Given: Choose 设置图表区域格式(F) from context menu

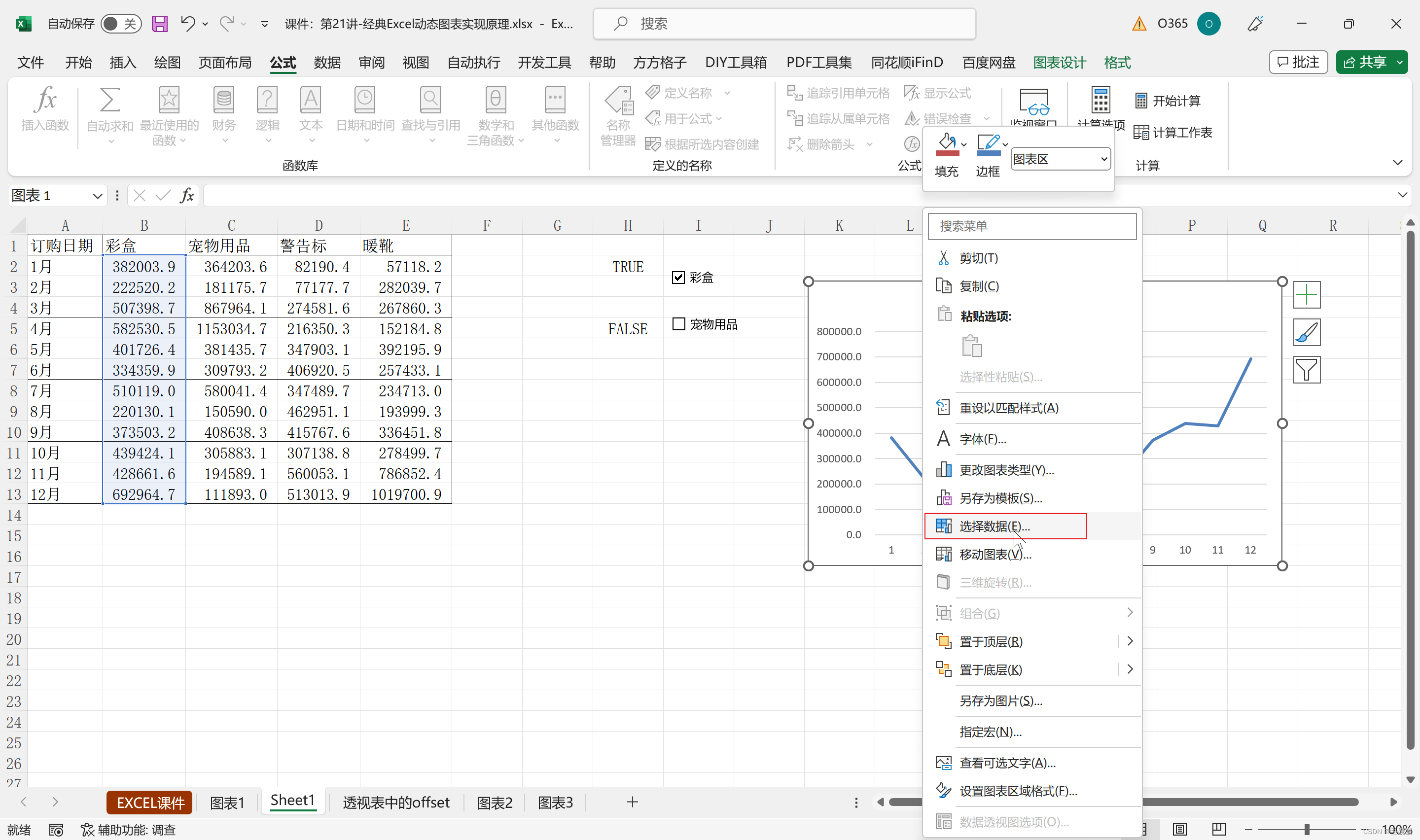Looking at the screenshot, I should (1032, 791).
